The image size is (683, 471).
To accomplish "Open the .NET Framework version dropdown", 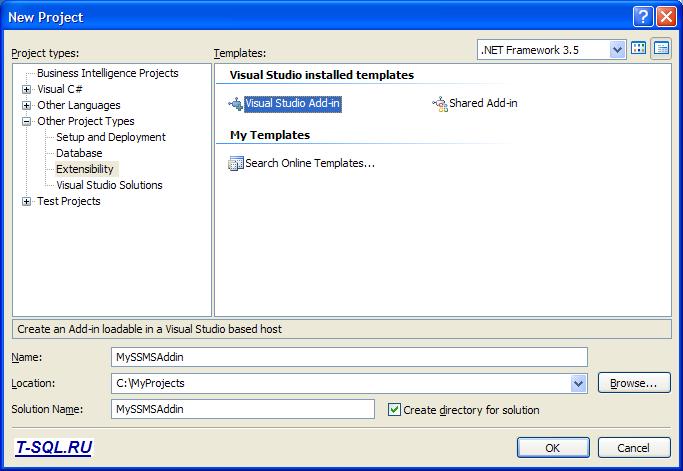I will click(x=617, y=50).
